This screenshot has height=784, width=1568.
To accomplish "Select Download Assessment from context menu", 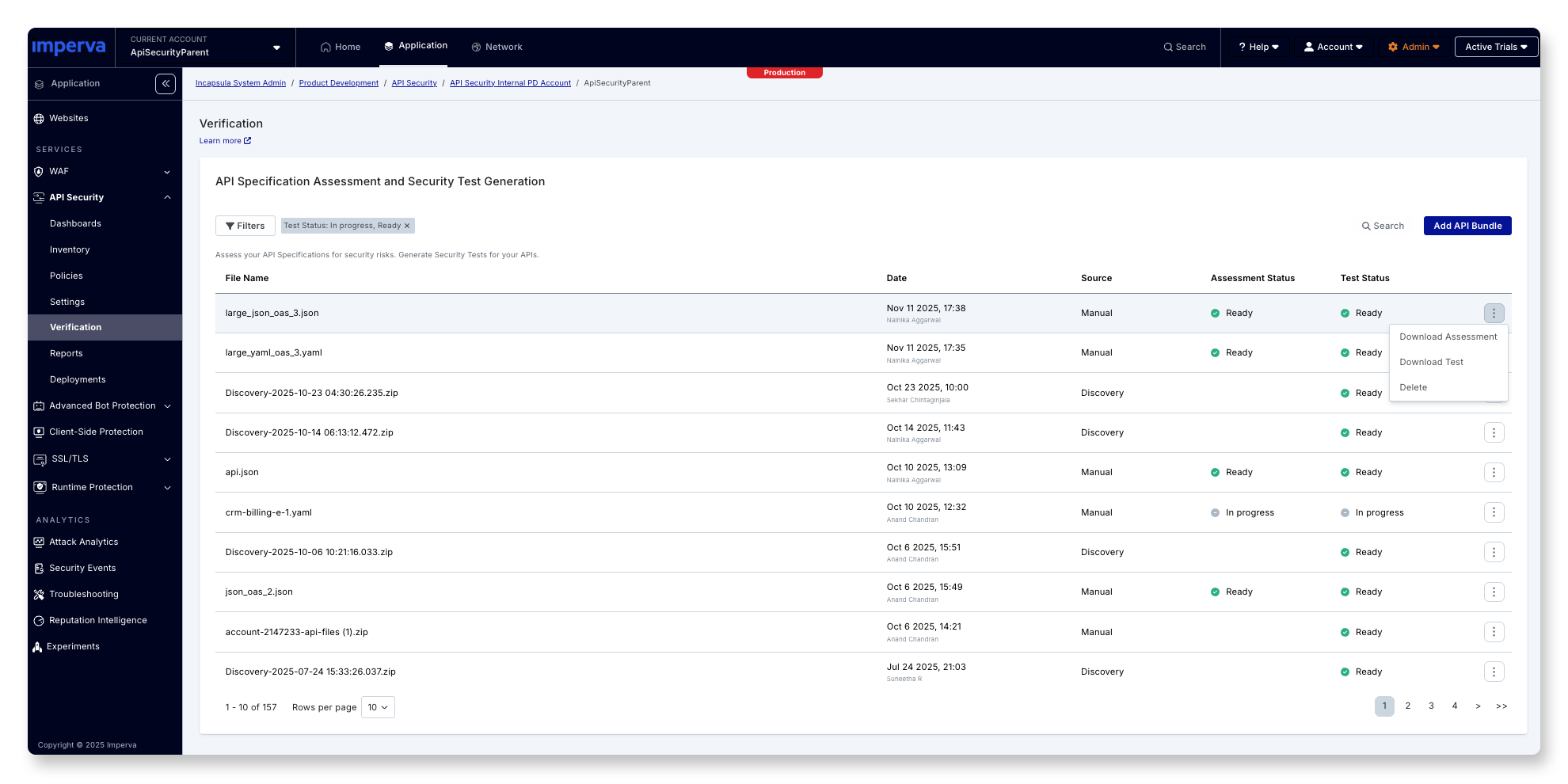I will pos(1448,337).
